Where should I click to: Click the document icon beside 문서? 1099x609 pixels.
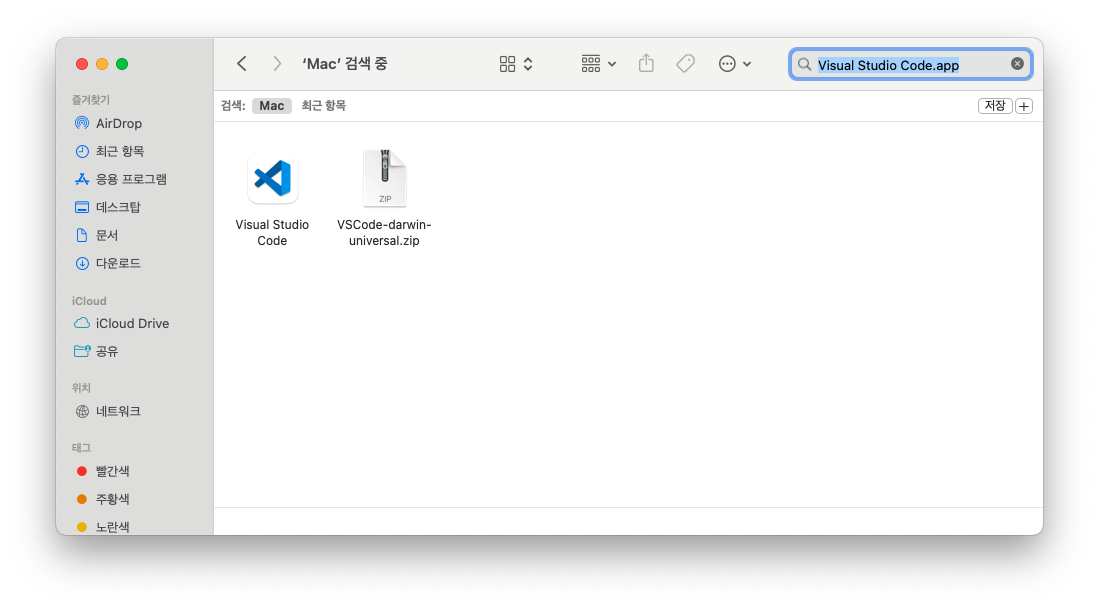point(82,235)
